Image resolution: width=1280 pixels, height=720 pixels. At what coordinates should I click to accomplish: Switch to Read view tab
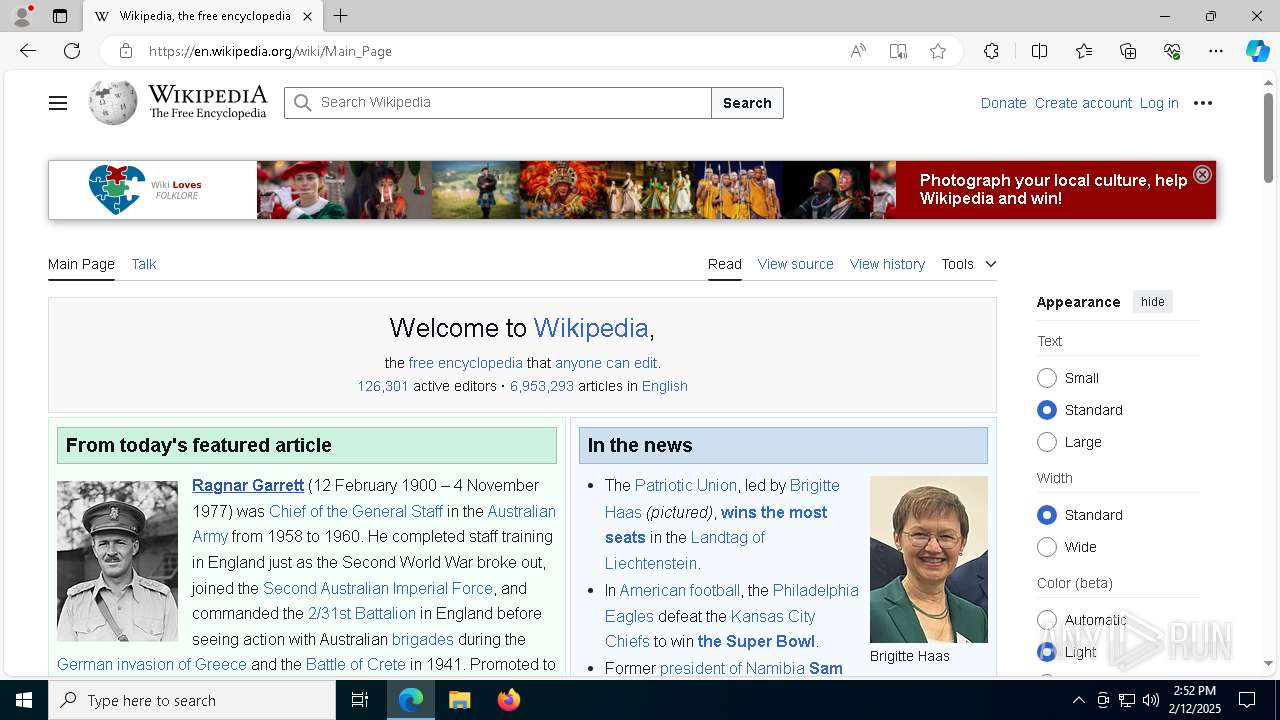[x=725, y=264]
